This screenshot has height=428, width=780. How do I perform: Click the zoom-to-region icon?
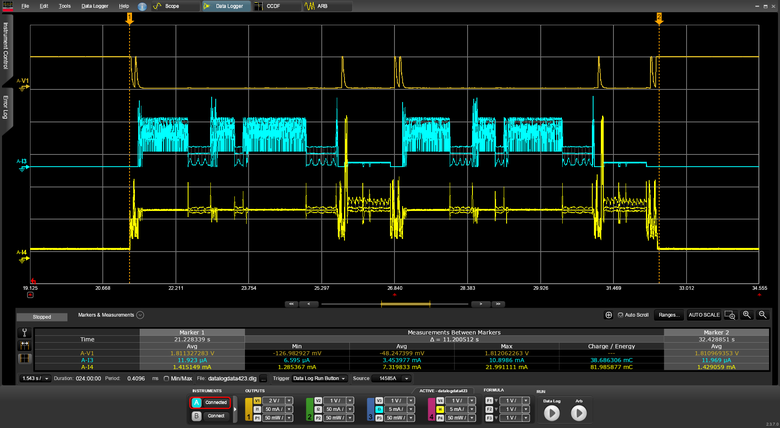(730, 315)
